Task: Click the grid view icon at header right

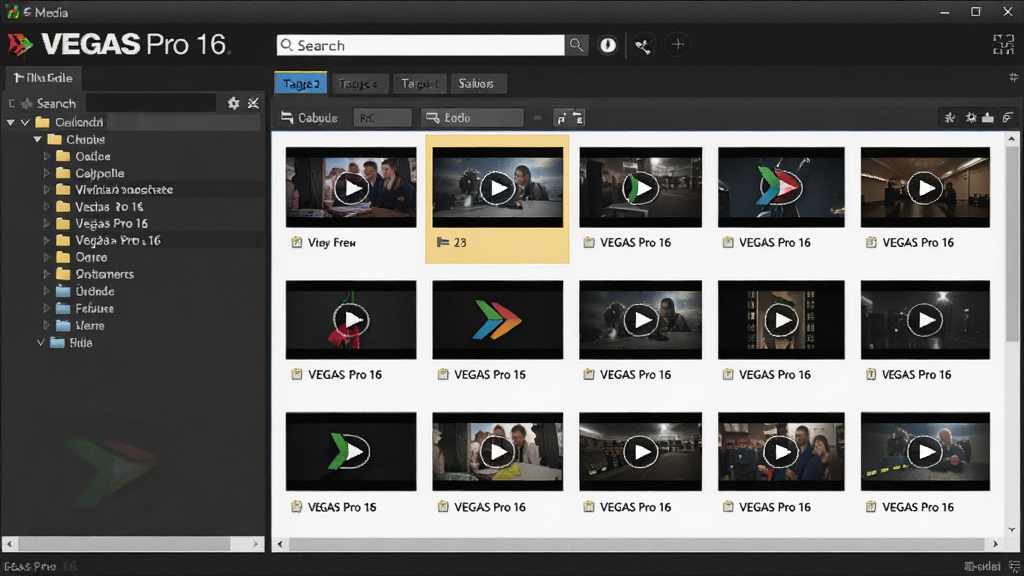Action: pos(1003,44)
